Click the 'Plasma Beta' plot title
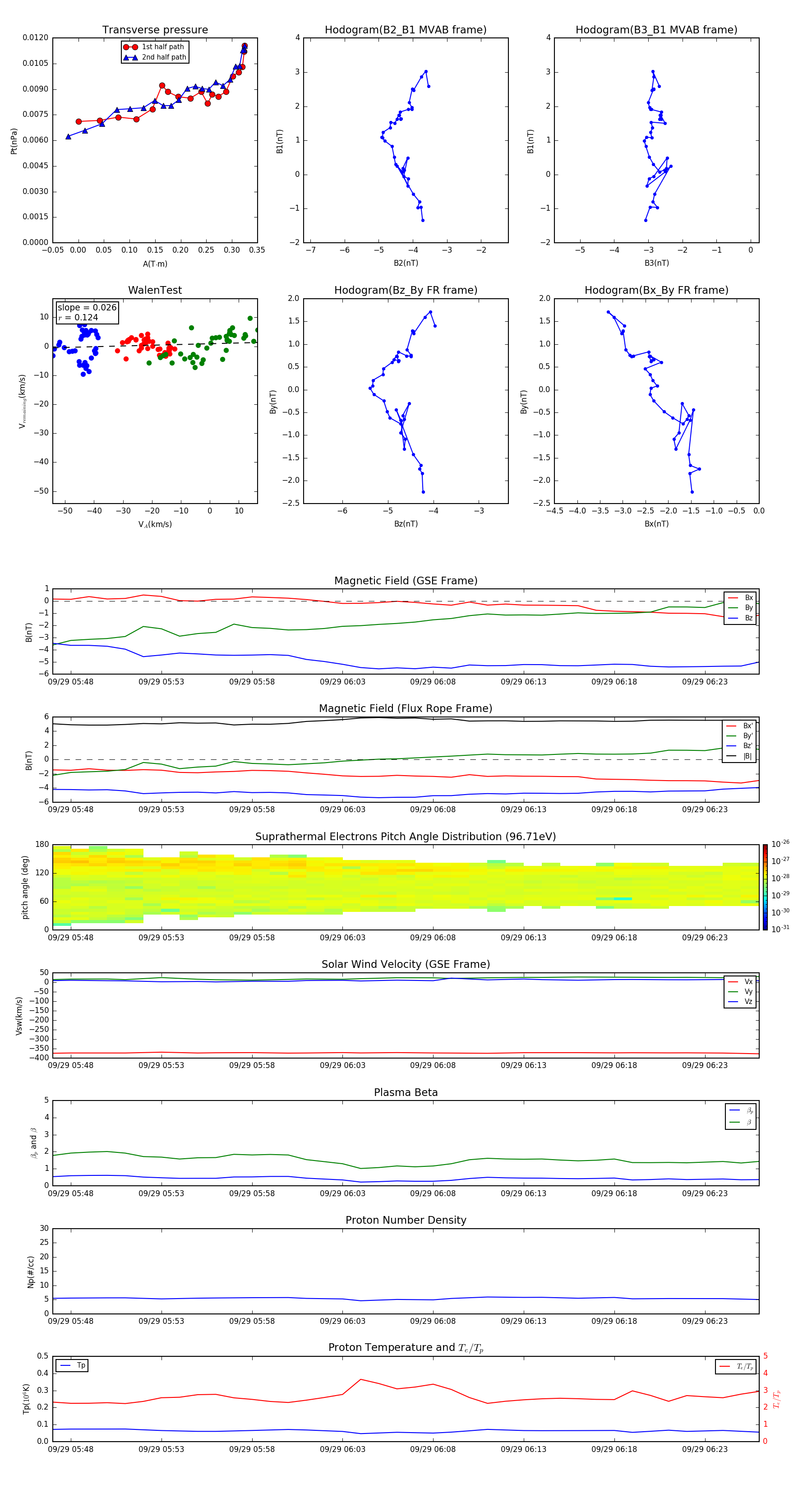The height and width of the screenshot is (1489, 812). [x=406, y=1092]
